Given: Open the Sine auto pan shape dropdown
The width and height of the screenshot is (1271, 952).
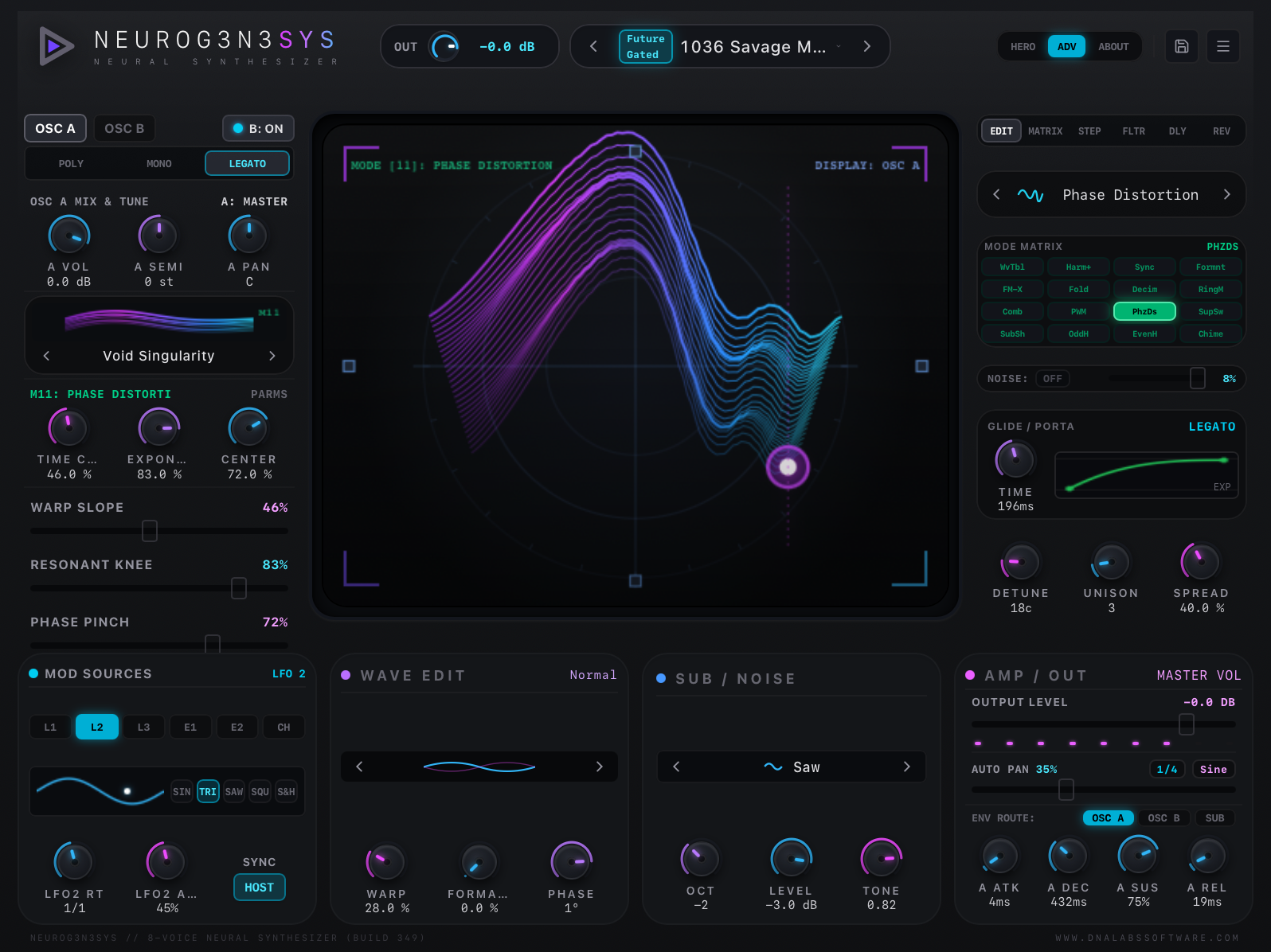Looking at the screenshot, I should 1213,769.
